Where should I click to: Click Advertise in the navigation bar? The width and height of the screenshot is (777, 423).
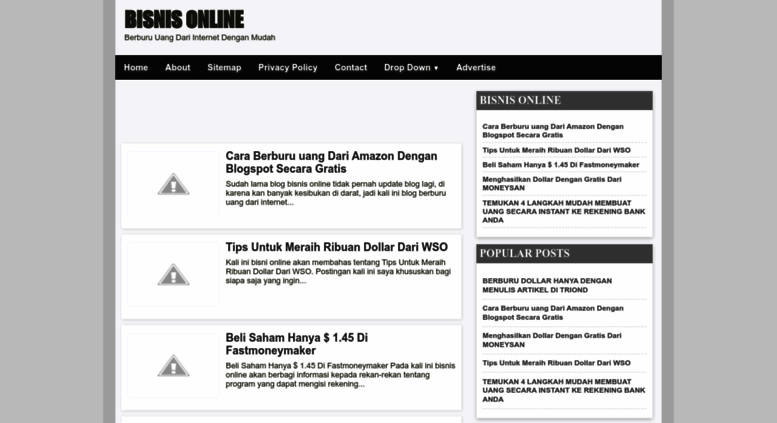pos(476,68)
